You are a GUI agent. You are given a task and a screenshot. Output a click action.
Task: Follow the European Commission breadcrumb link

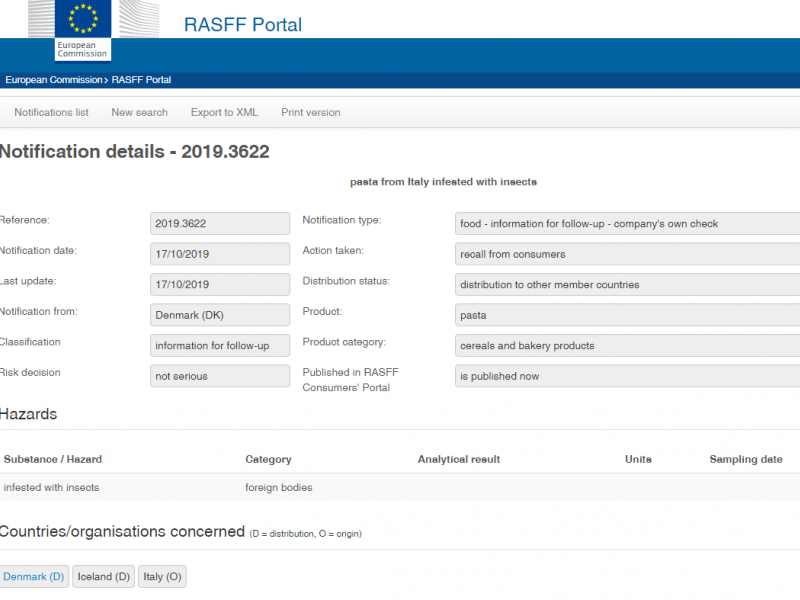[x=54, y=80]
